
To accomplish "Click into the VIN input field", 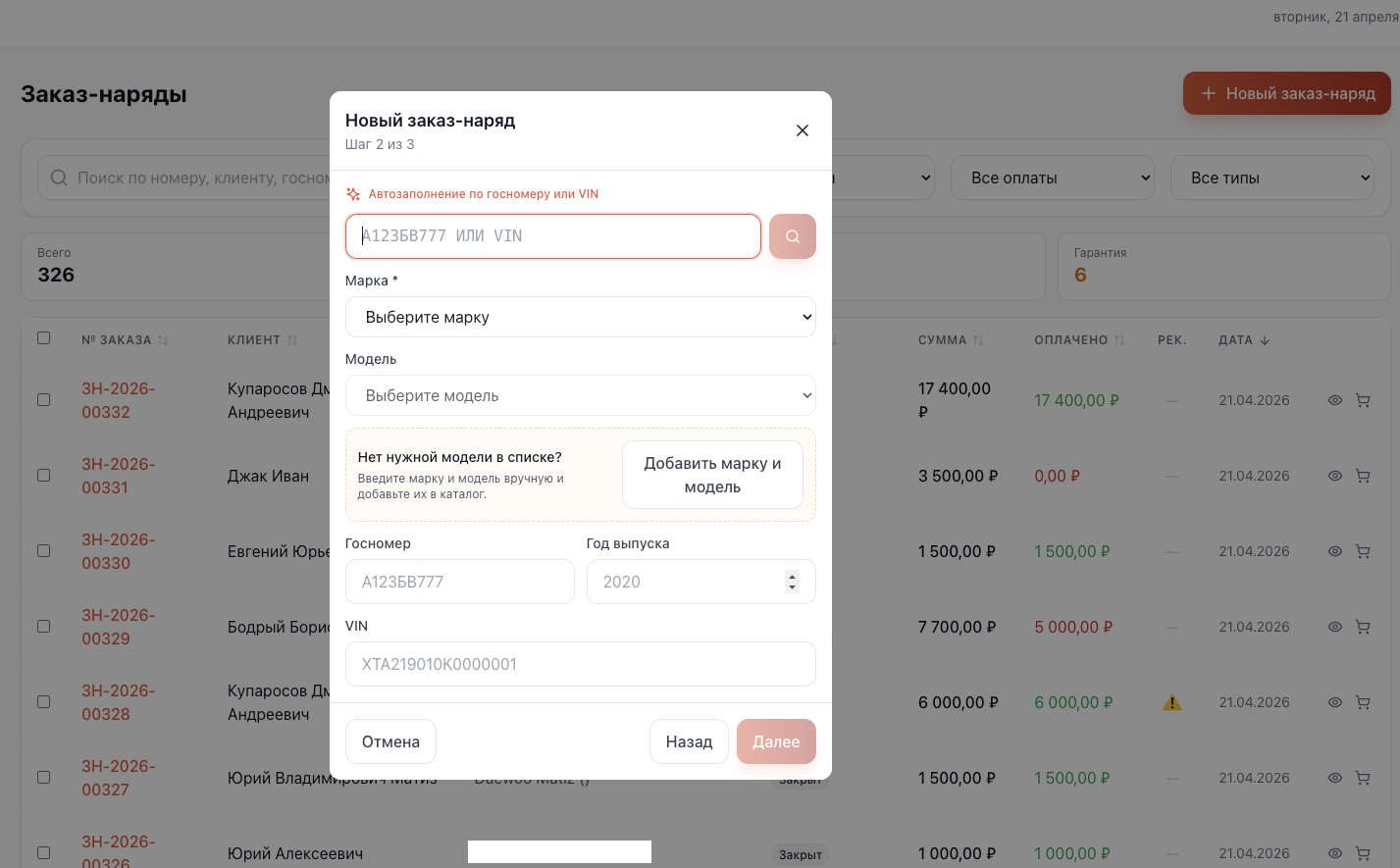I will tap(580, 664).
